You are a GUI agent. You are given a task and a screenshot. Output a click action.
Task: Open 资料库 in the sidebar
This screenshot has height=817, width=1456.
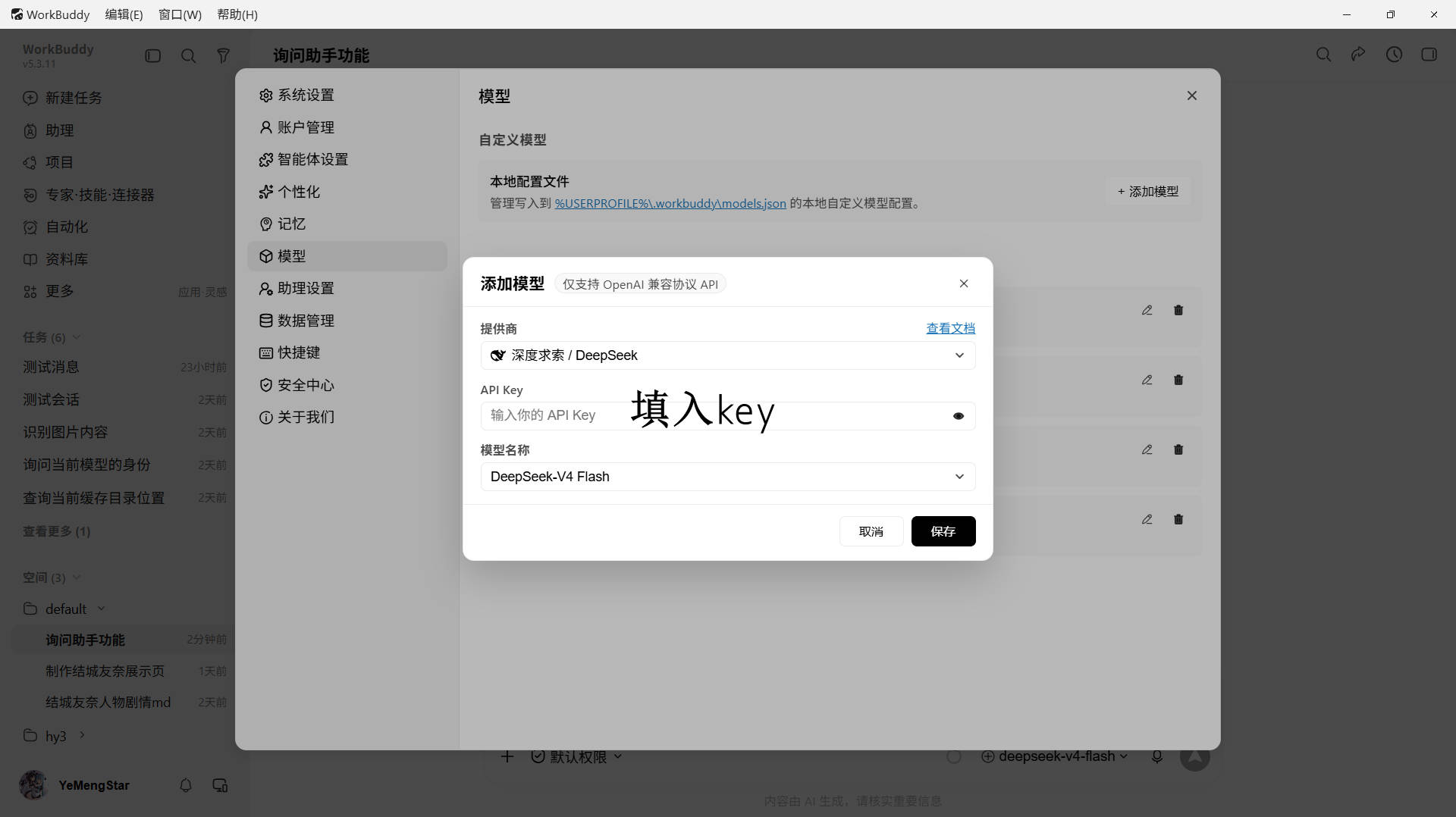coord(56,259)
